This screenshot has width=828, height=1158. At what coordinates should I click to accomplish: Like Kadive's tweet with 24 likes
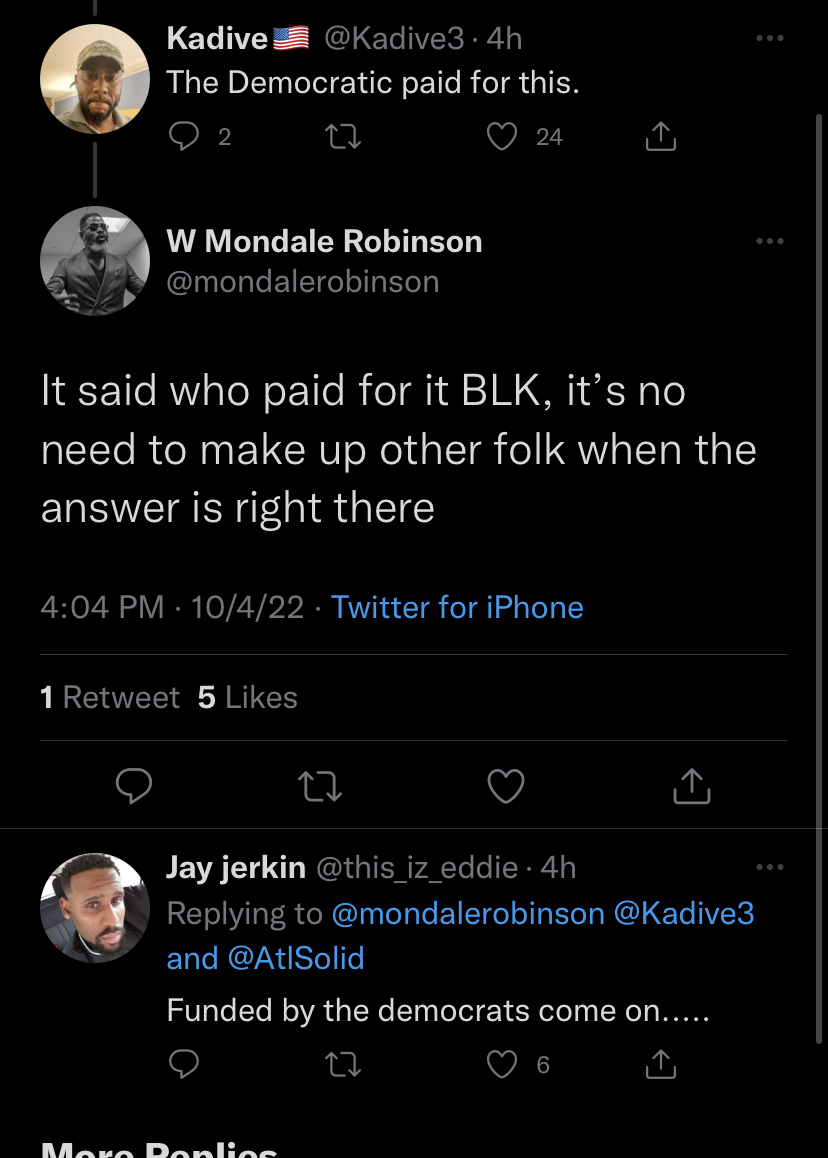coord(502,137)
